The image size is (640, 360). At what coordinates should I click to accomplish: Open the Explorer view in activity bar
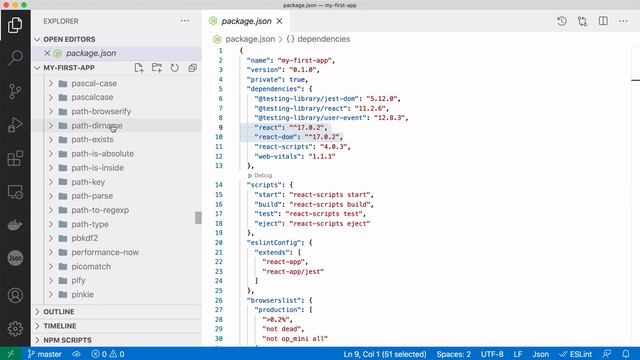click(x=15, y=25)
